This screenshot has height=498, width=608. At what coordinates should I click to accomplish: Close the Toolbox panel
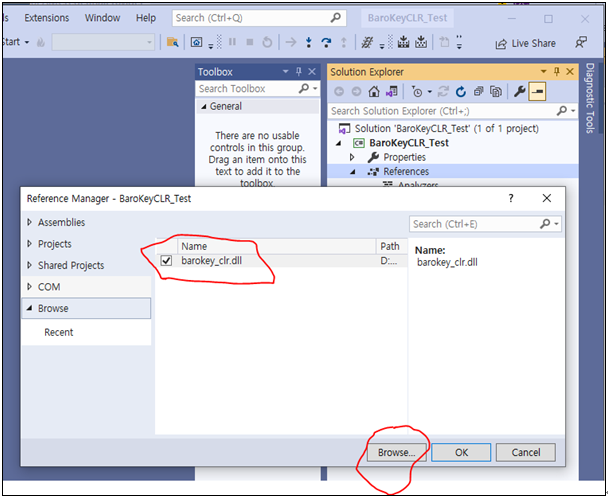[x=312, y=71]
